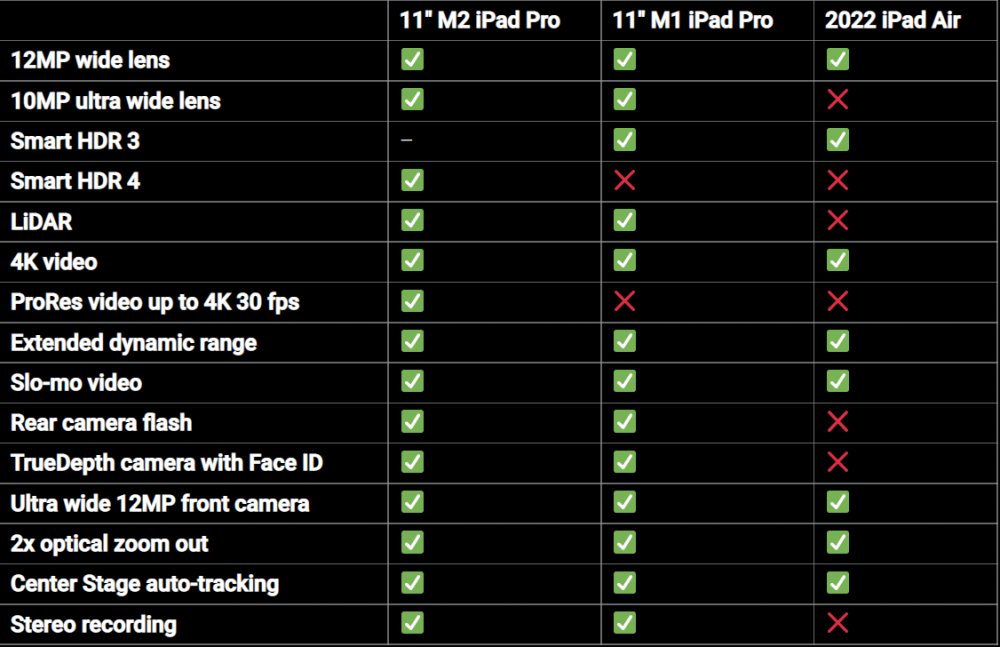Click M2 iPad Pro 12MP wide lens checkmark
The image size is (1000, 647).
(412, 59)
